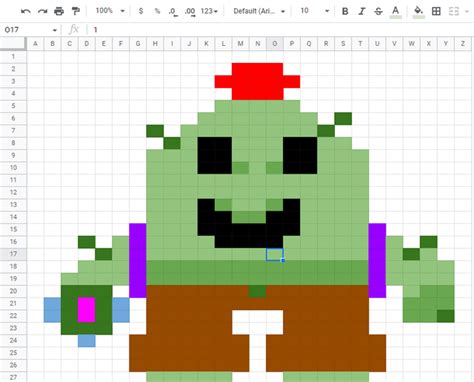Image resolution: width=474 pixels, height=382 pixels.
Task: Click the merge cells icon
Action: [454, 11]
